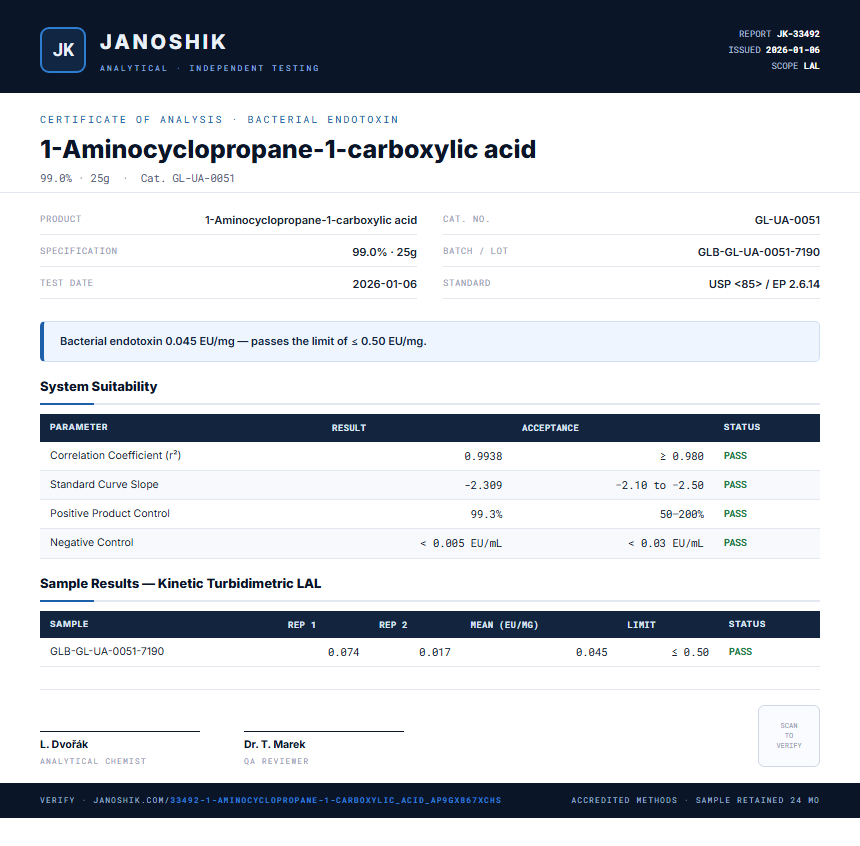Click acceptance range 50-200%
The image size is (860, 846).
[x=682, y=514]
